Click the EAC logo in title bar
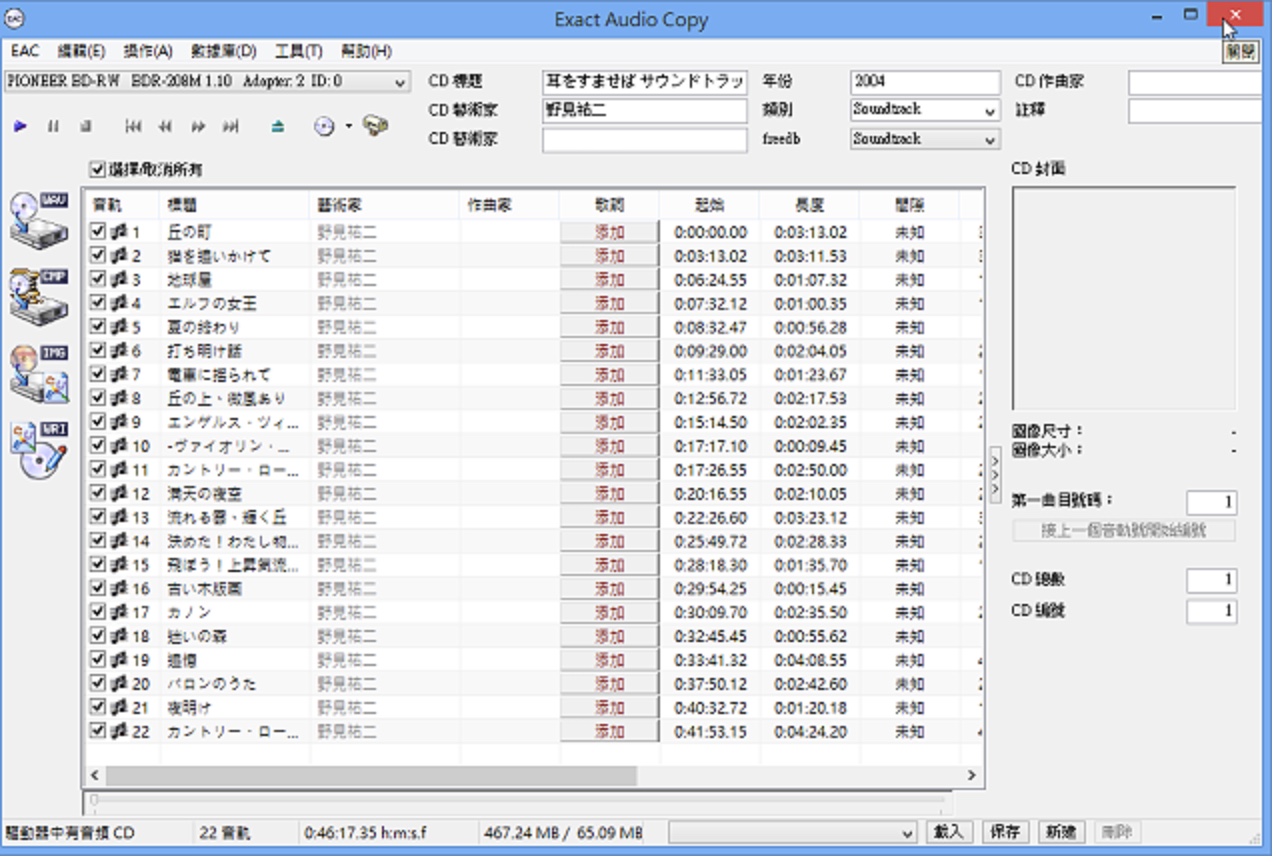1276x862 pixels. pyautogui.click(x=13, y=19)
